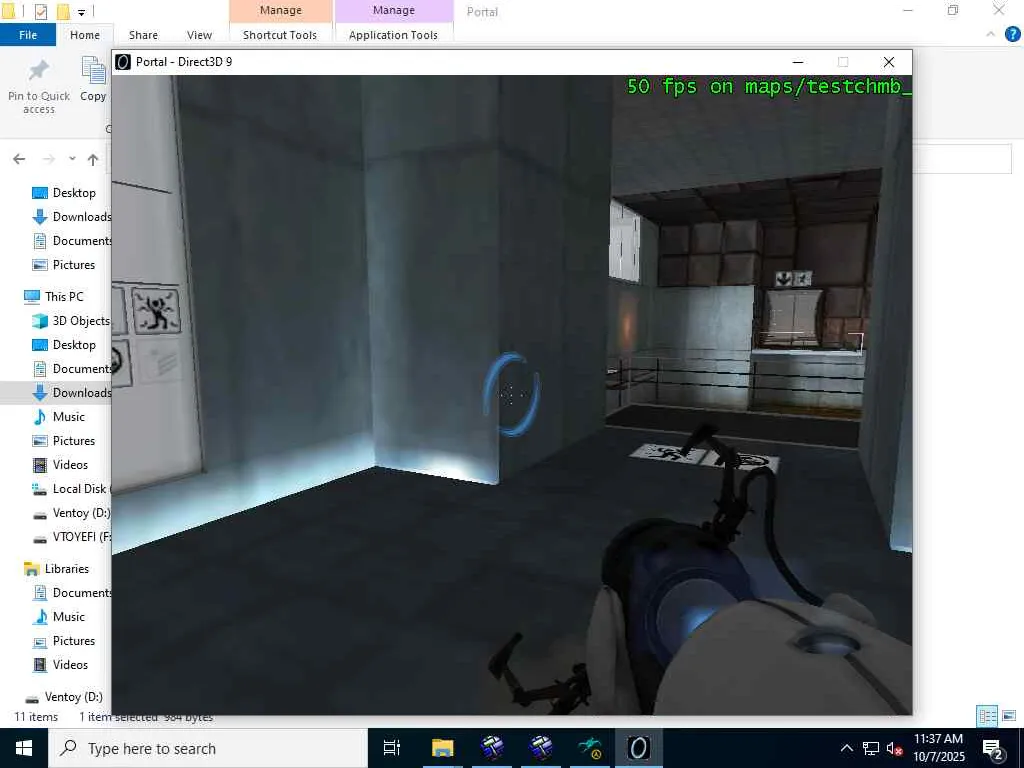1024x768 pixels.
Task: Open File Explorer from taskbar
Action: click(442, 748)
